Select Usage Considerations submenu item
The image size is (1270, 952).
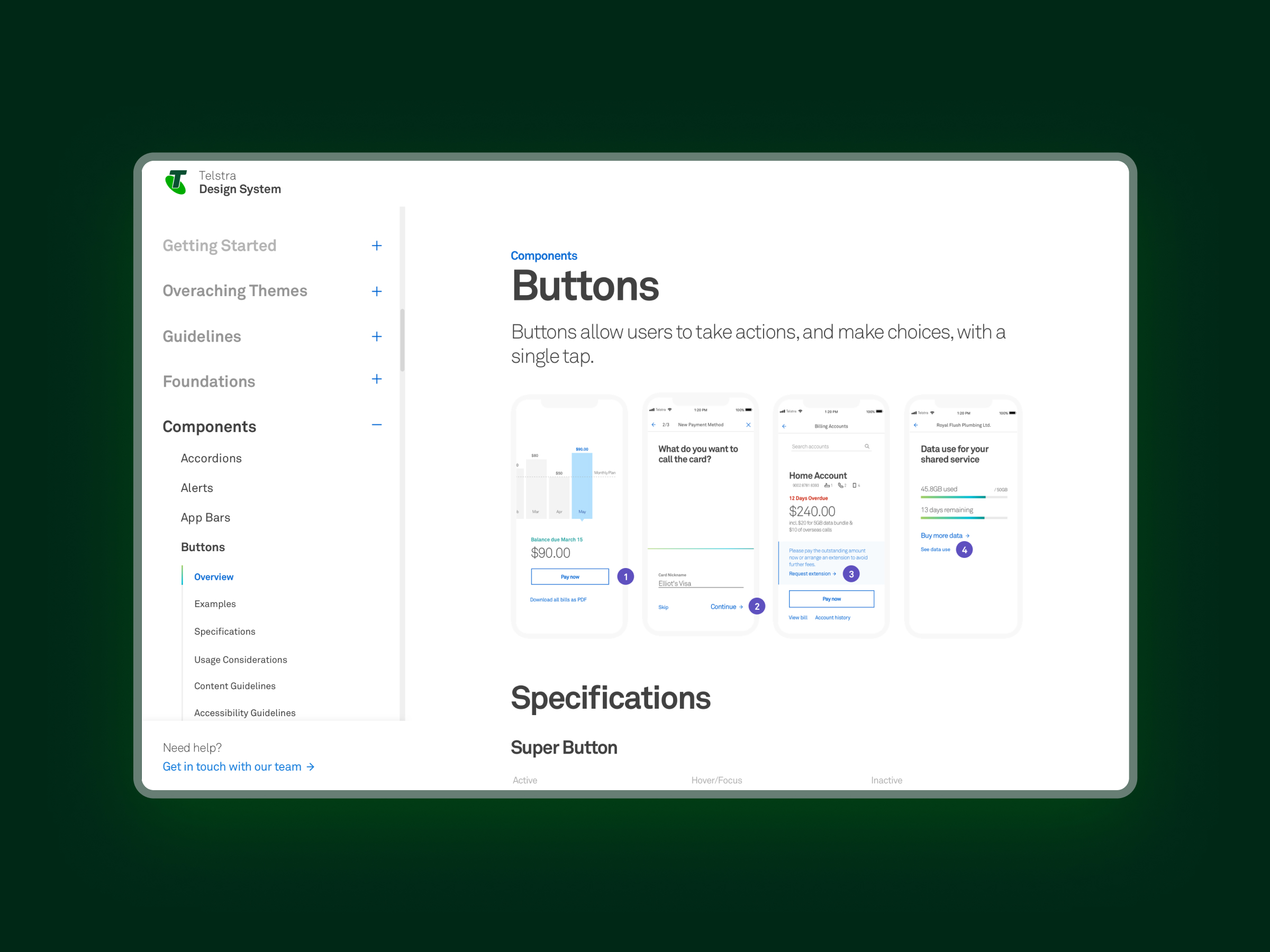(x=241, y=660)
